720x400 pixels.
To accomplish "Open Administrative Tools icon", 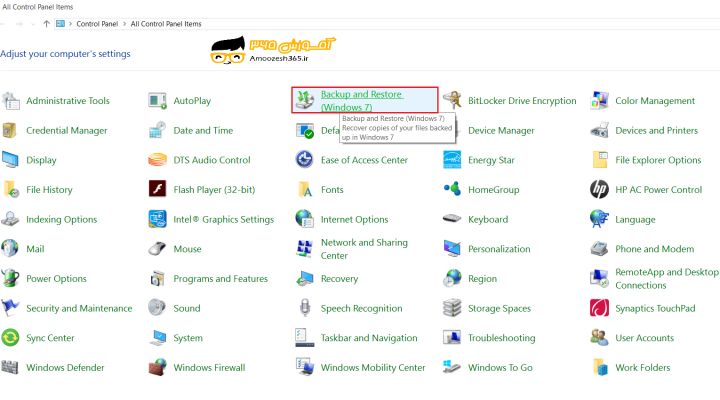I will coord(11,101).
